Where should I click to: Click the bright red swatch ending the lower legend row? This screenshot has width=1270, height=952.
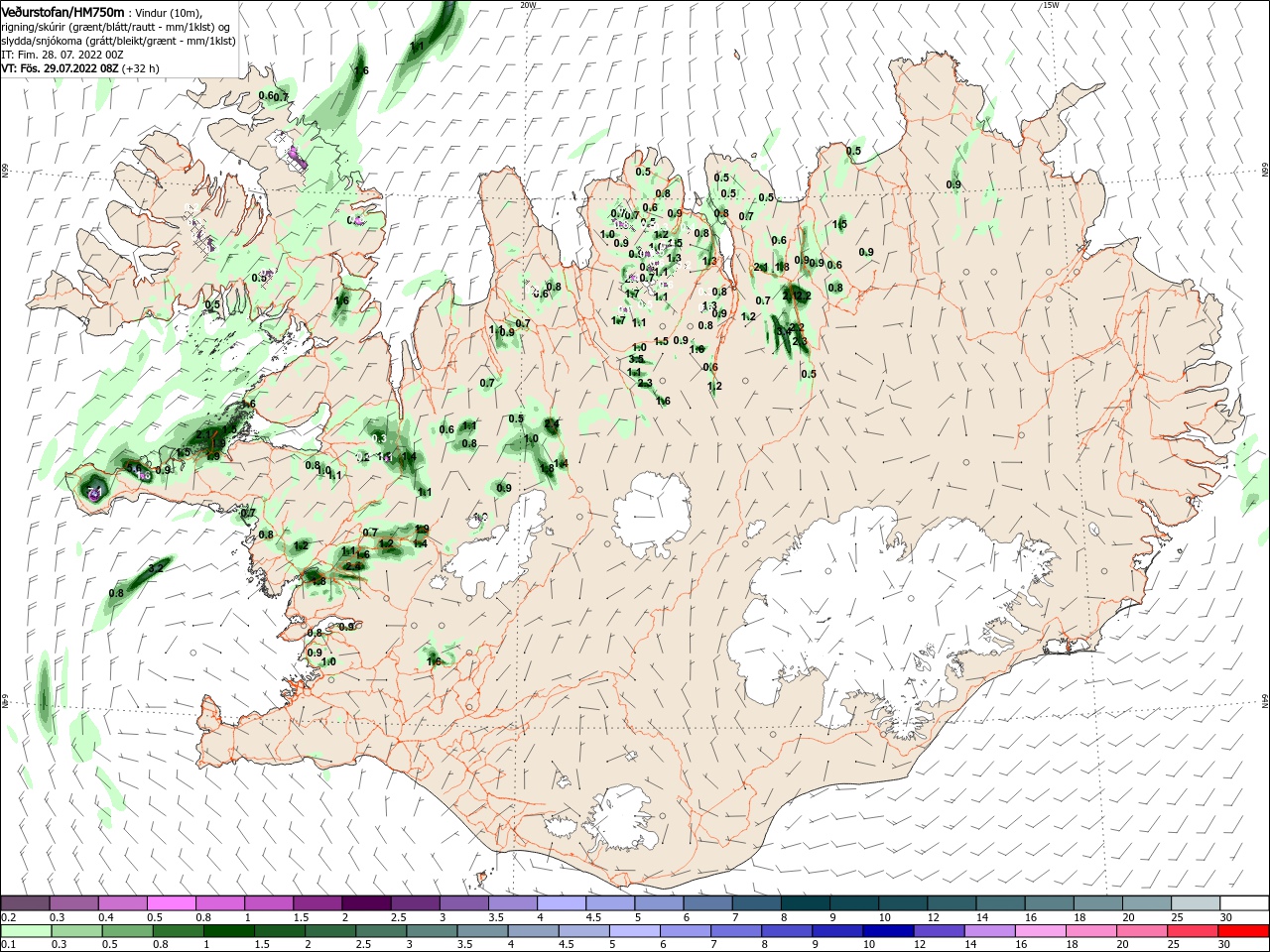click(x=1245, y=931)
